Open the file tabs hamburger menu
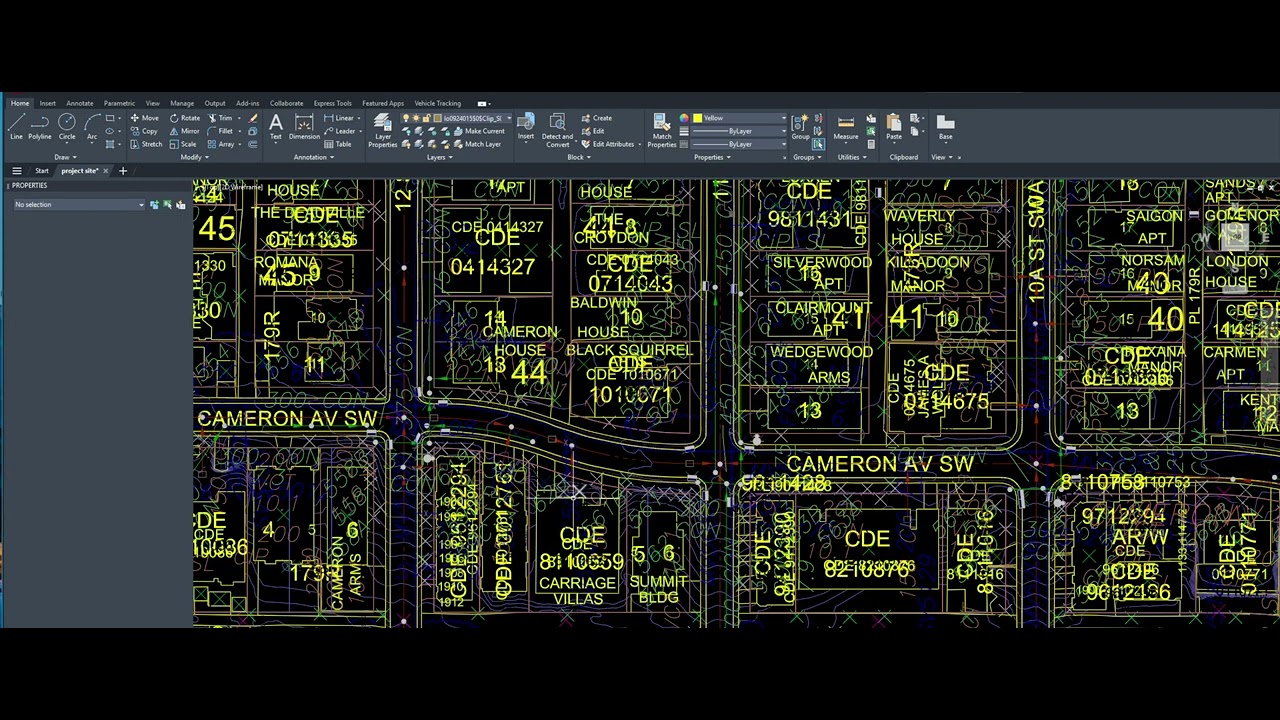Screen dimensions: 1280x720 [16, 171]
